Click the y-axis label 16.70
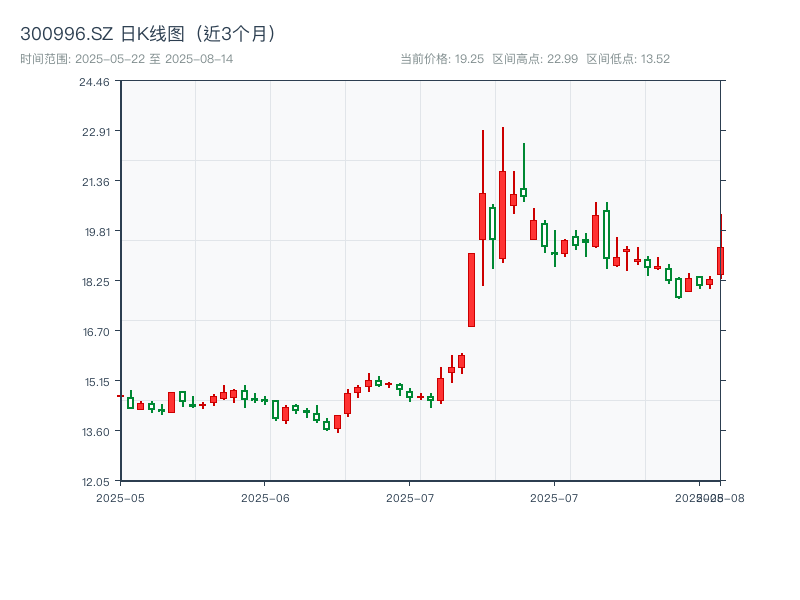Image resolution: width=800 pixels, height=600 pixels. (x=96, y=332)
